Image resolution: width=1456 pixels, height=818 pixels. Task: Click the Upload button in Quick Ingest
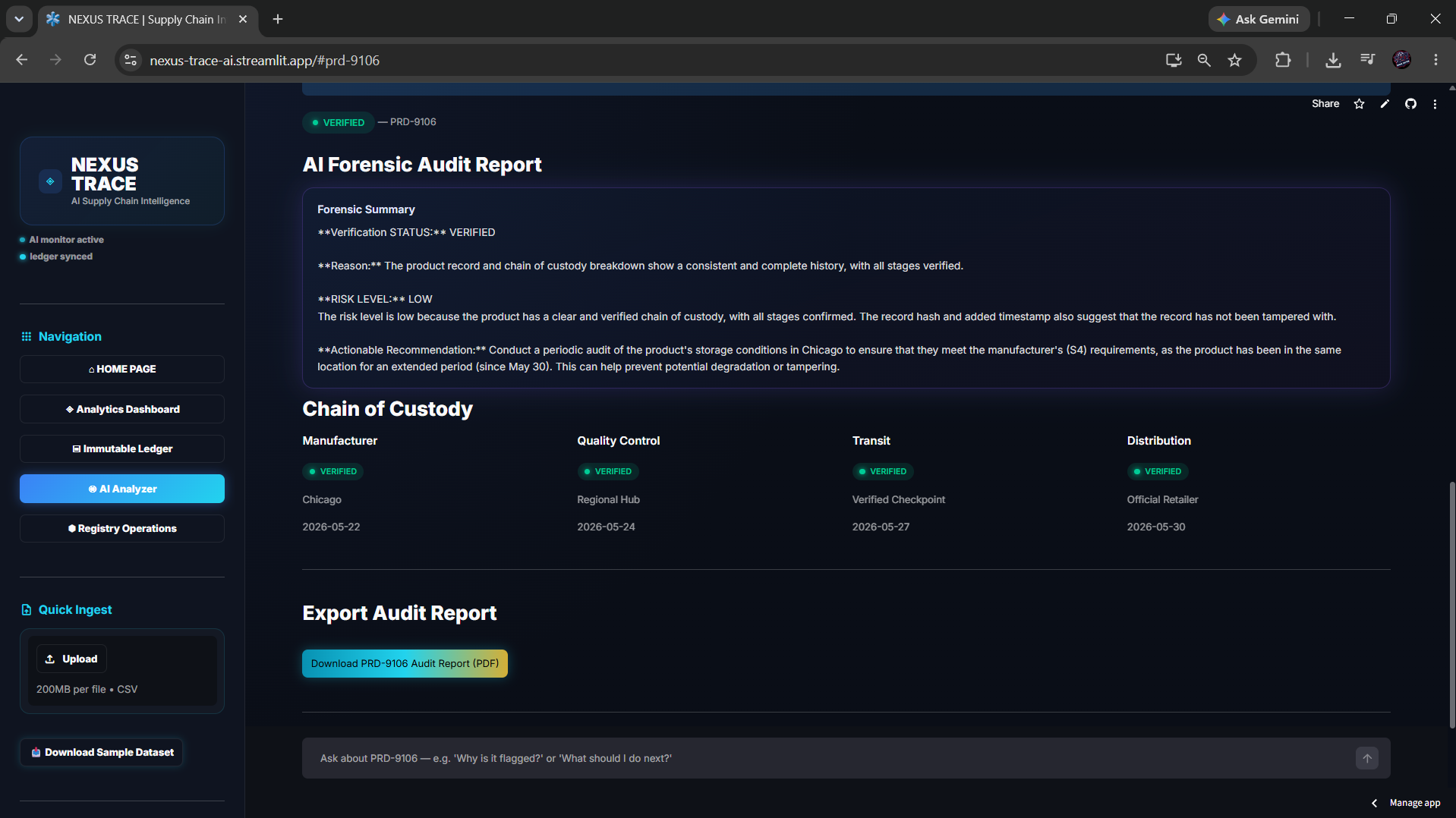[71, 659]
